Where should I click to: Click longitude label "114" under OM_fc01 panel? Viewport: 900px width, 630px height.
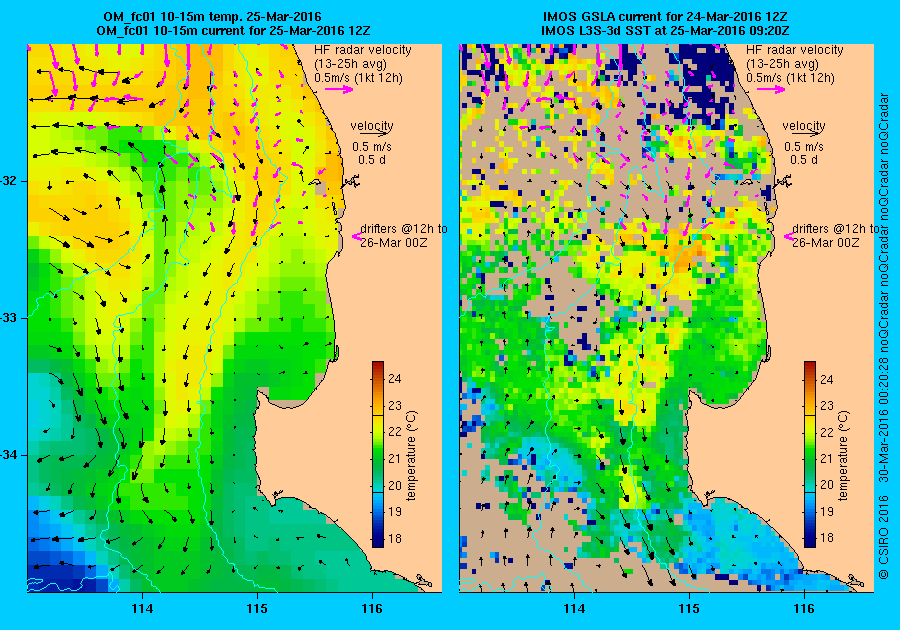pos(142,609)
